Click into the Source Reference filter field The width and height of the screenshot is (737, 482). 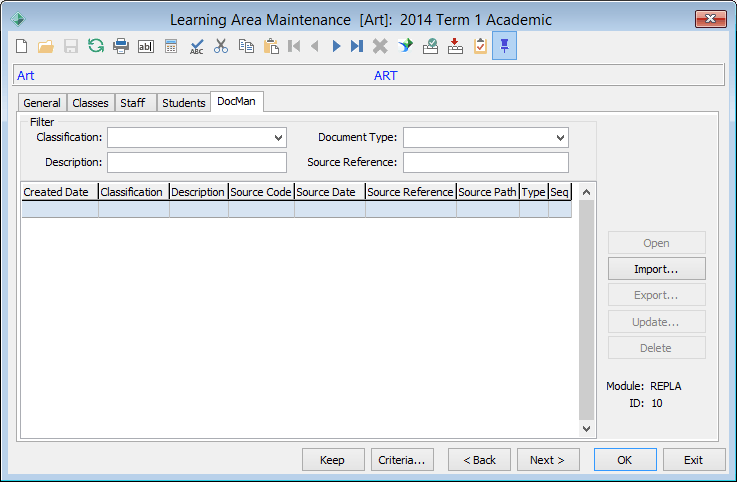tap(486, 163)
